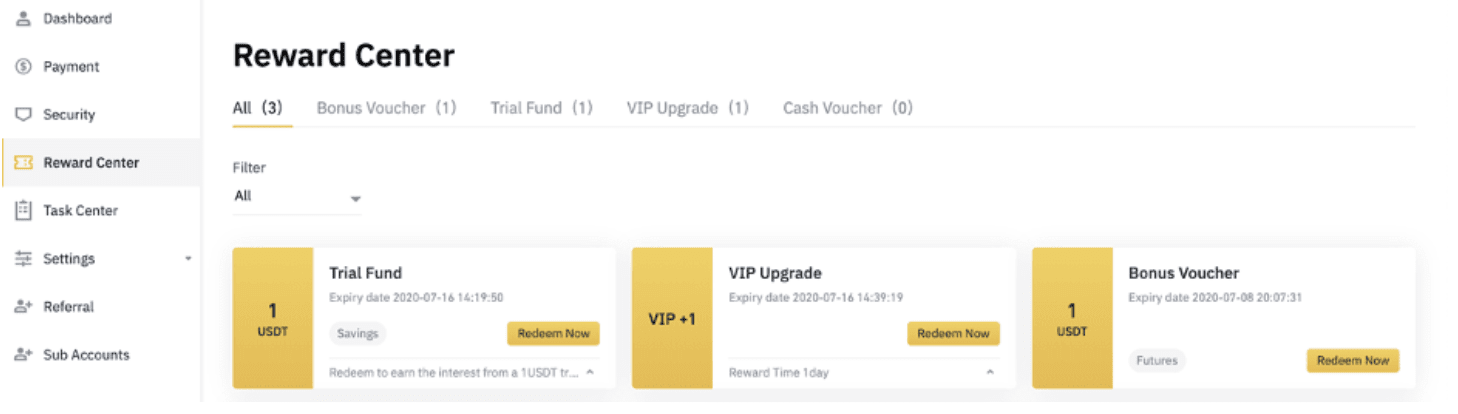Click the Referral add-user icon
The width and height of the screenshot is (1458, 414).
coord(24,307)
